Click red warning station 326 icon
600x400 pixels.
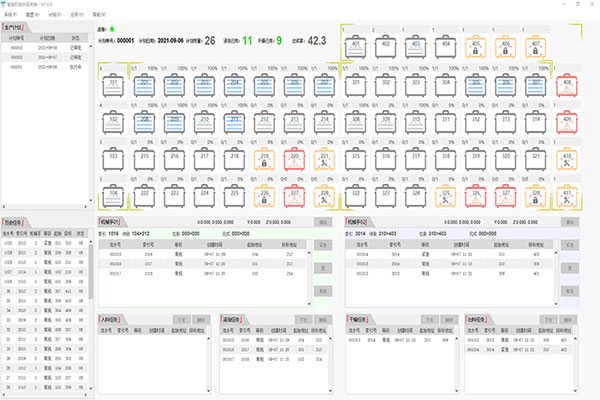[475, 196]
